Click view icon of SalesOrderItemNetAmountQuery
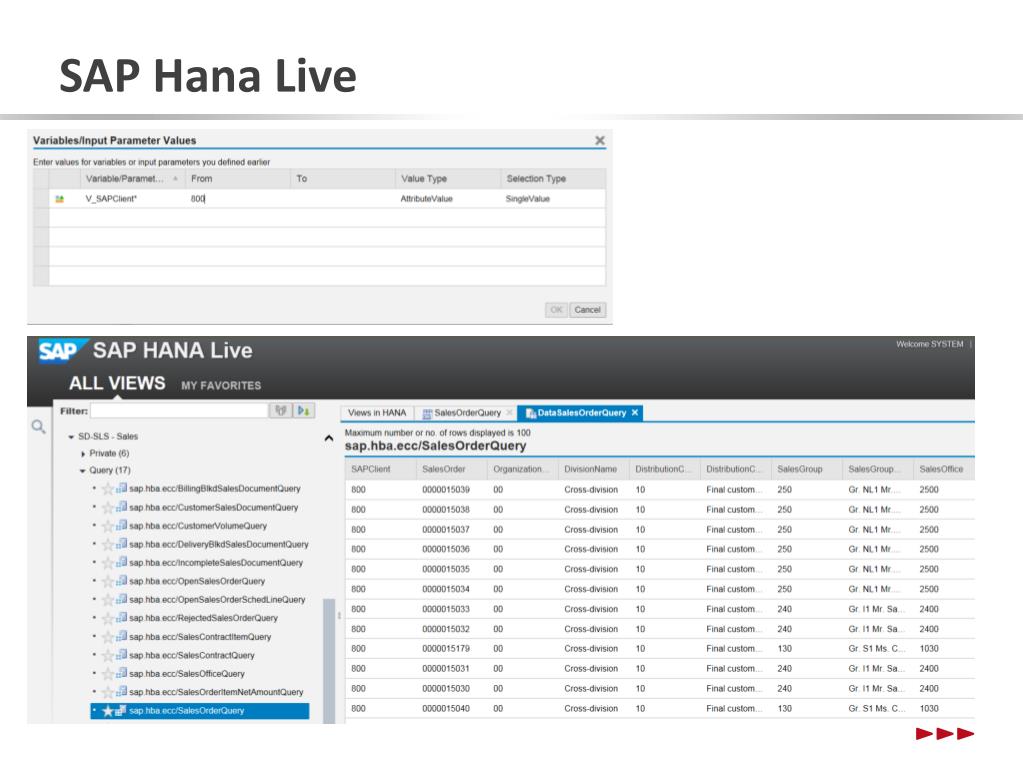Image resolution: width=1023 pixels, height=767 pixels. coord(121,691)
